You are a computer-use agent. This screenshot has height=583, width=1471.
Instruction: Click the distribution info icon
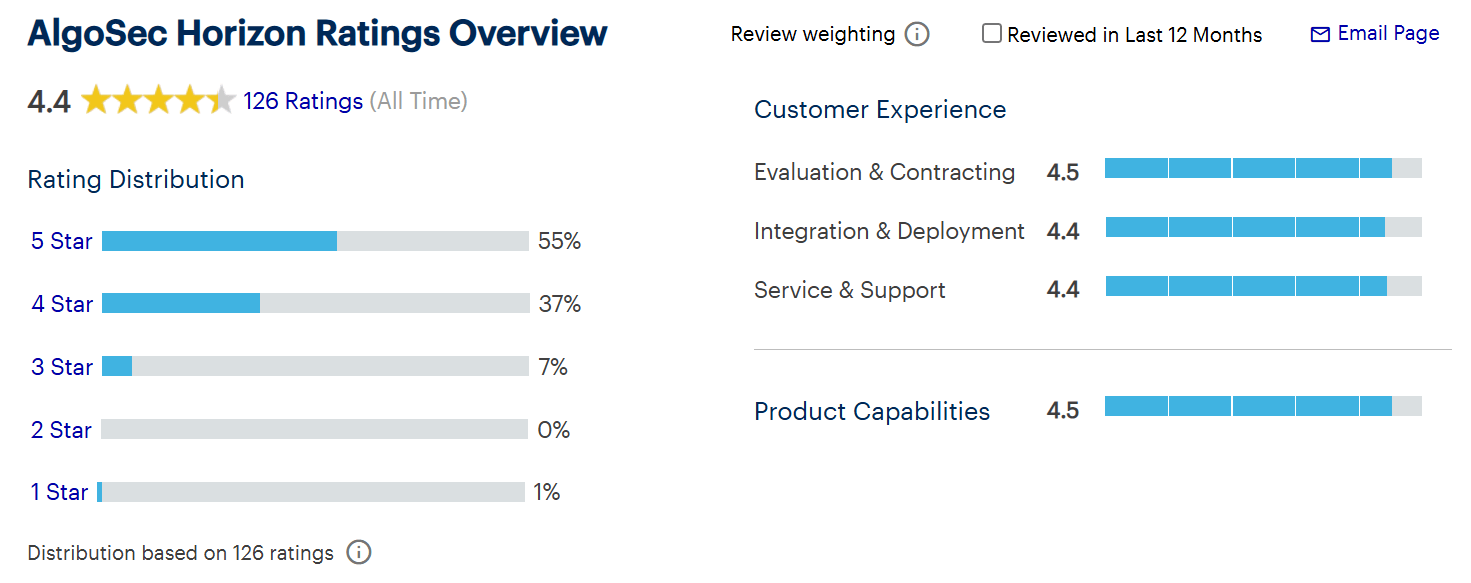pos(358,553)
